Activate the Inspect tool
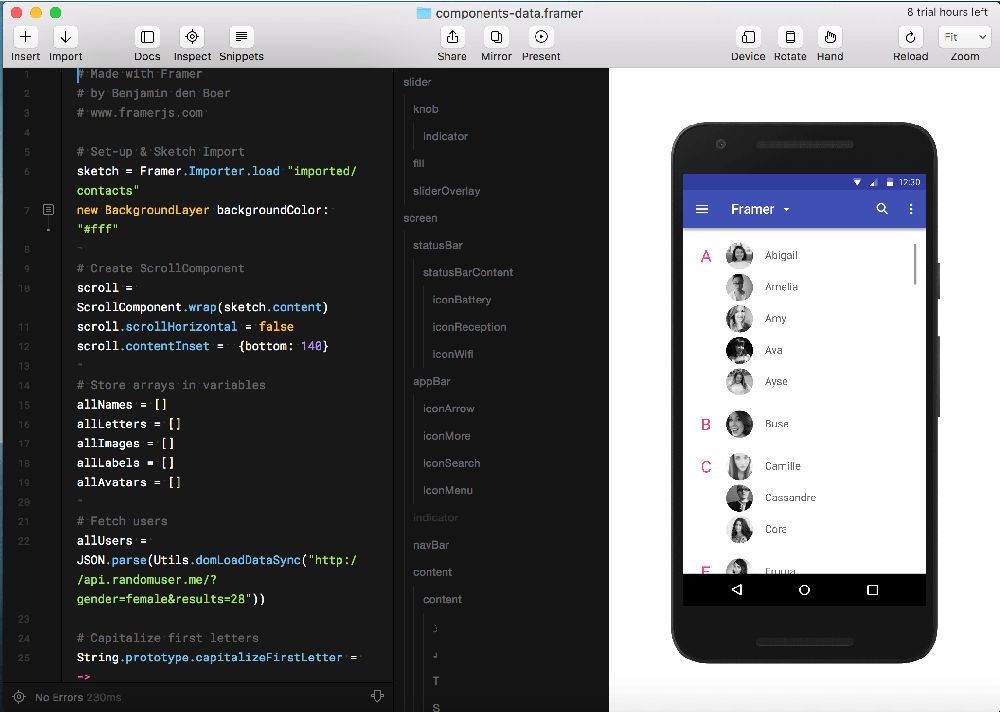1000x712 pixels. [192, 37]
